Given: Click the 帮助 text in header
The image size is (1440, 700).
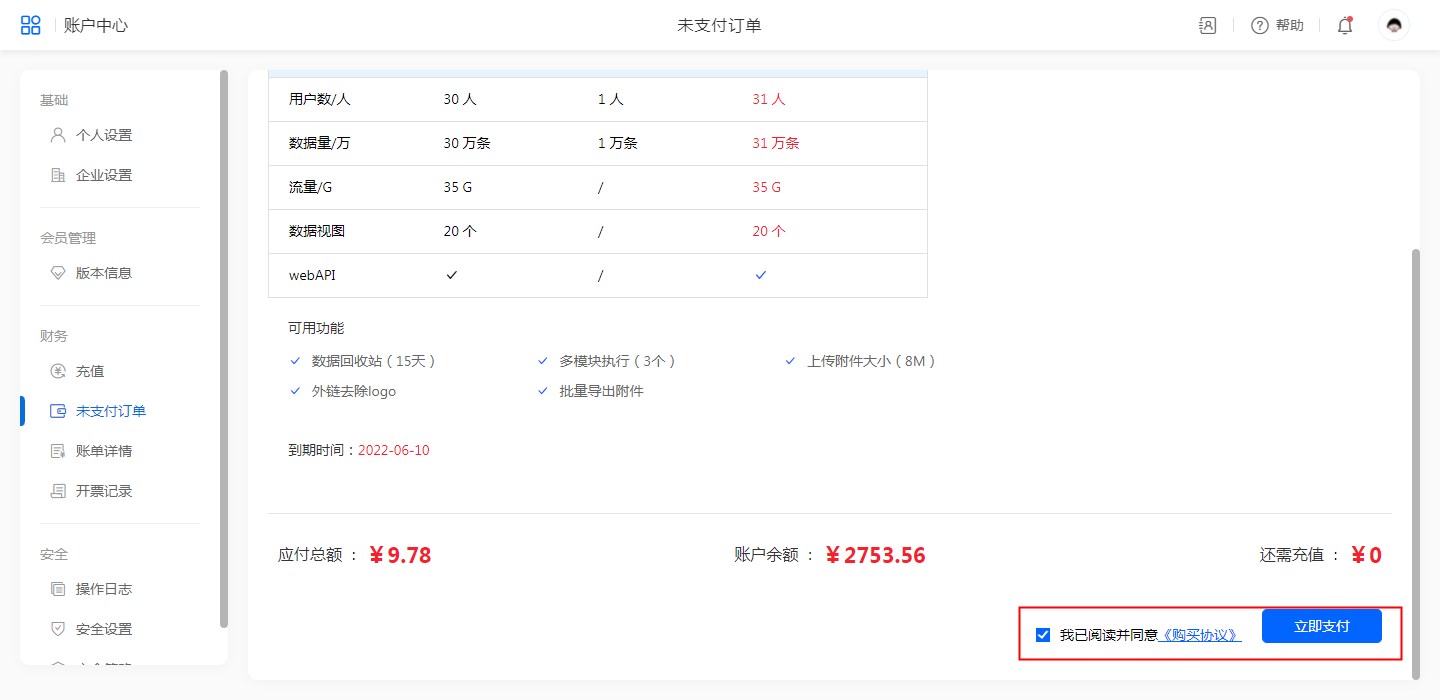Looking at the screenshot, I should click(x=1290, y=26).
